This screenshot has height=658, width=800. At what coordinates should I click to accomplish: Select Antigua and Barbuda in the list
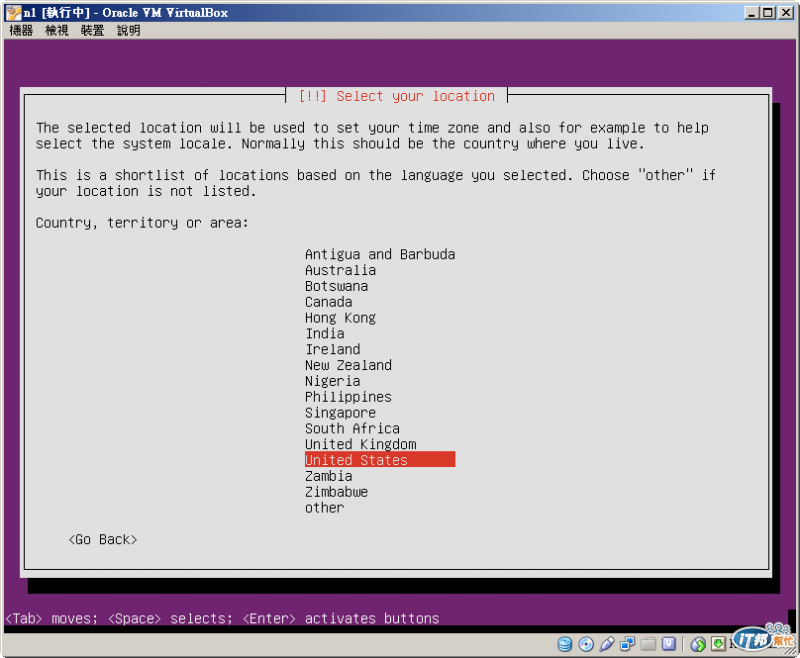coord(380,254)
